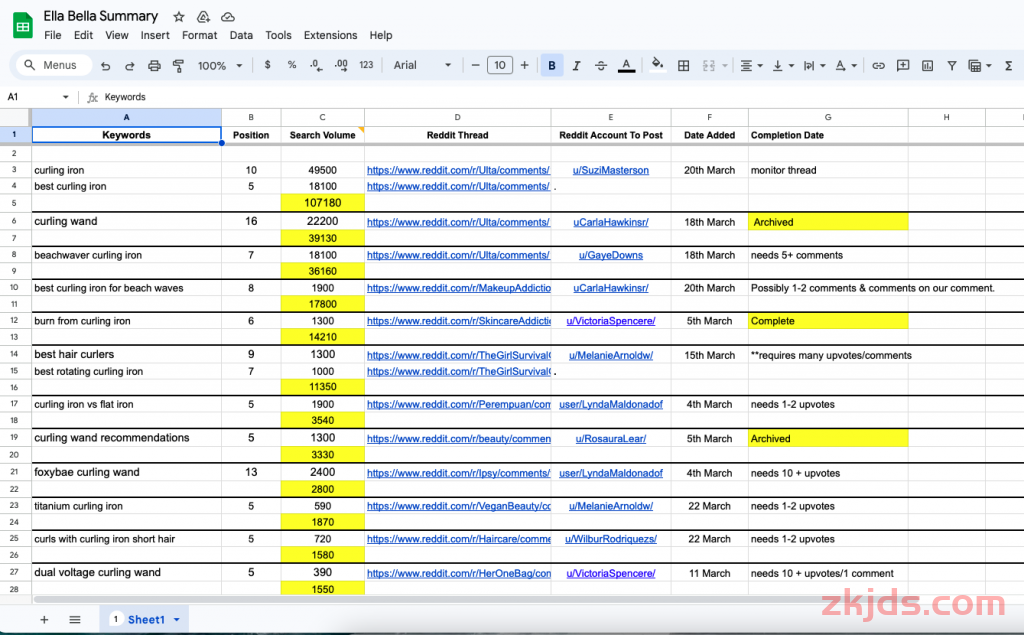The width and height of the screenshot is (1024, 635).
Task: Click the Functions sigma icon
Action: (1008, 65)
